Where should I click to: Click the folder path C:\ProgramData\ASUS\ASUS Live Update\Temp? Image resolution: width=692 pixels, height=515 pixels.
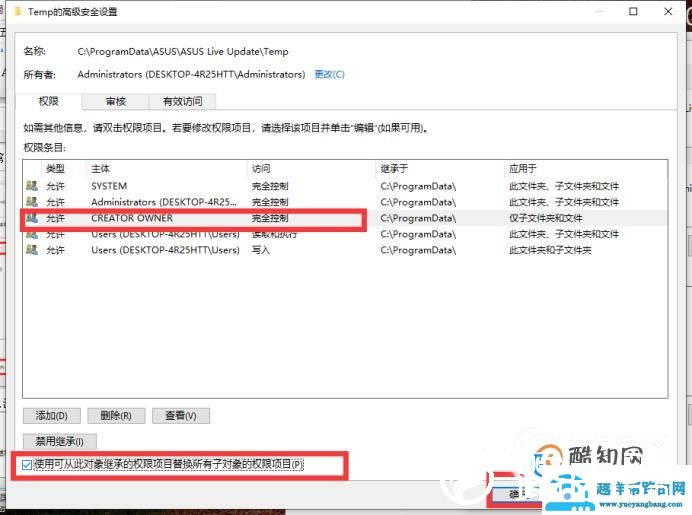183,52
